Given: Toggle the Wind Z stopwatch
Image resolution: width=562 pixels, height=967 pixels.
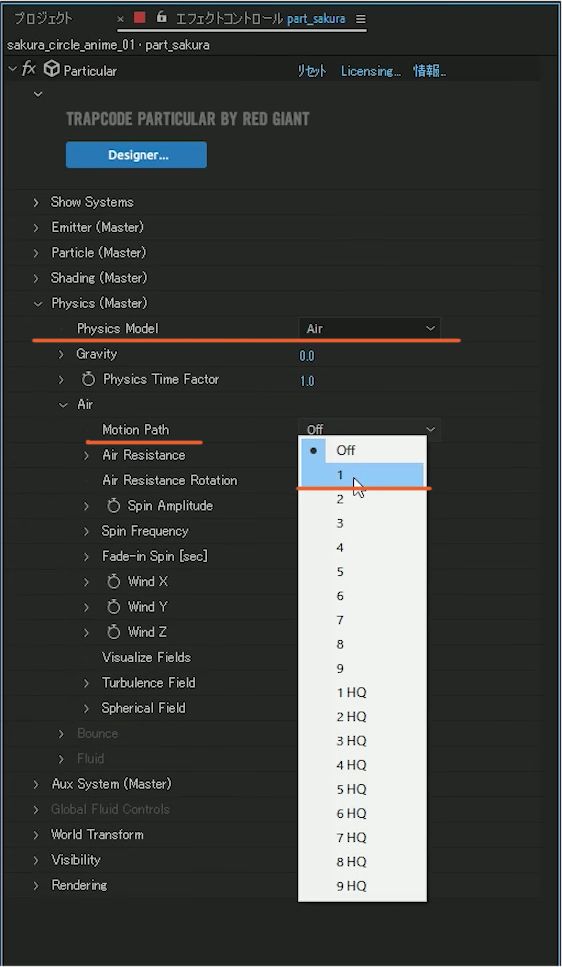Looking at the screenshot, I should [113, 632].
